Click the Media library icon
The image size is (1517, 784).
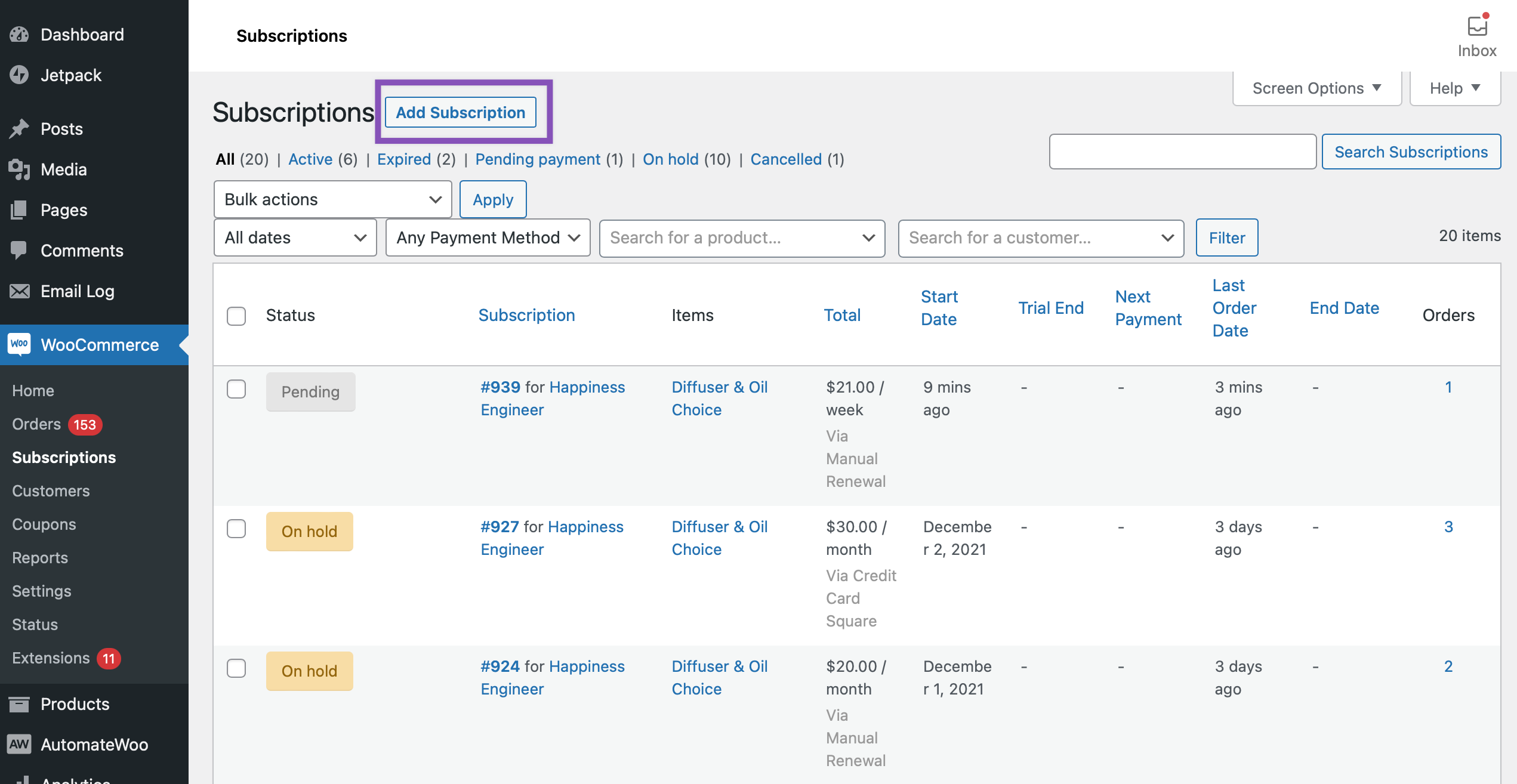(19, 169)
